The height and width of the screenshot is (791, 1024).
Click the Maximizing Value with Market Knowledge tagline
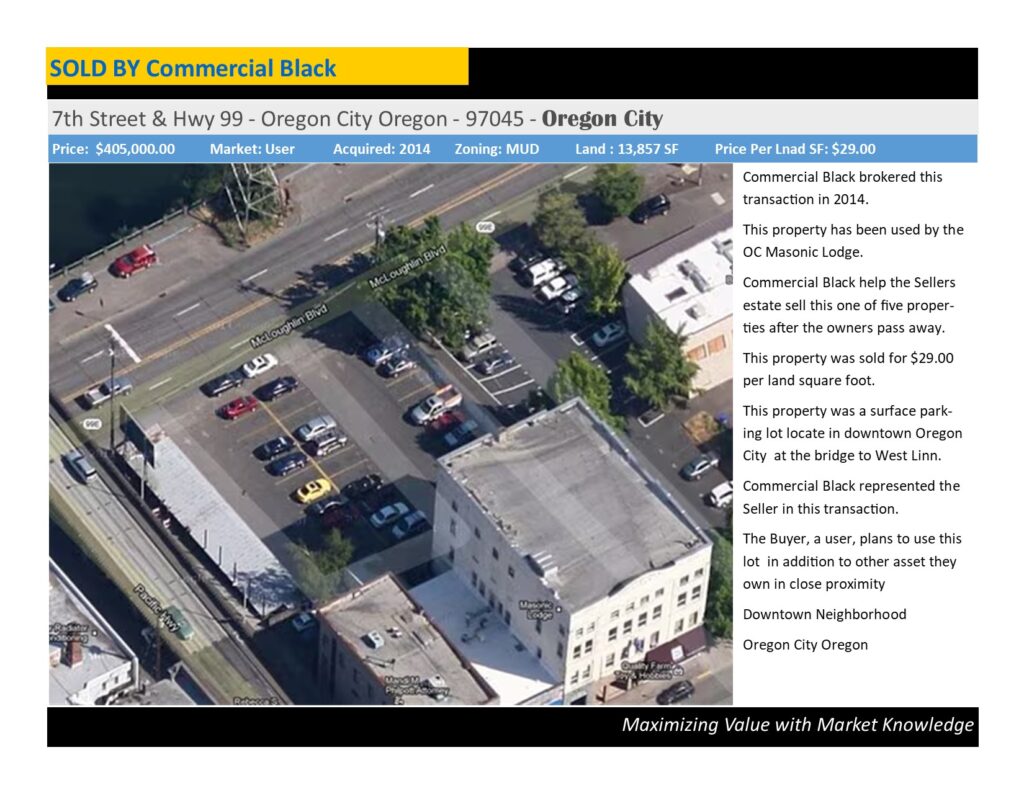click(797, 725)
